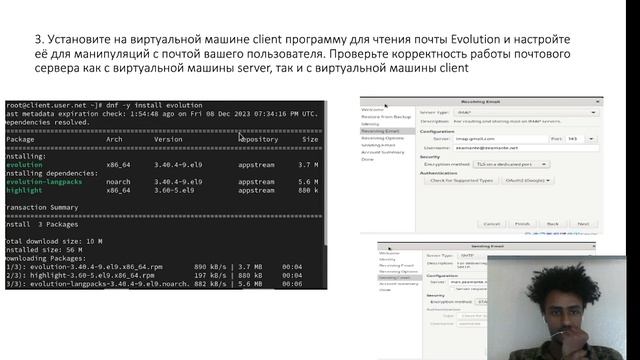The image size is (640, 360).
Task: Click the highlight-3.60-5.el9.x86_64.rpm download line
Action: tap(154, 276)
